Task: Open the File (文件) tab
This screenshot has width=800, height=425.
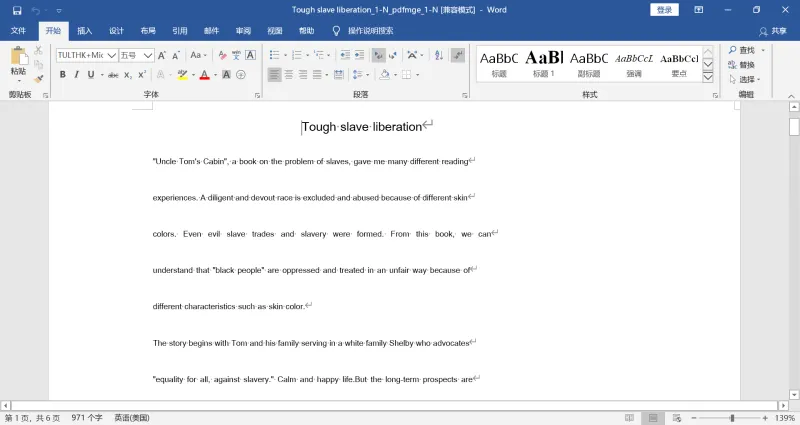Action: click(x=18, y=31)
